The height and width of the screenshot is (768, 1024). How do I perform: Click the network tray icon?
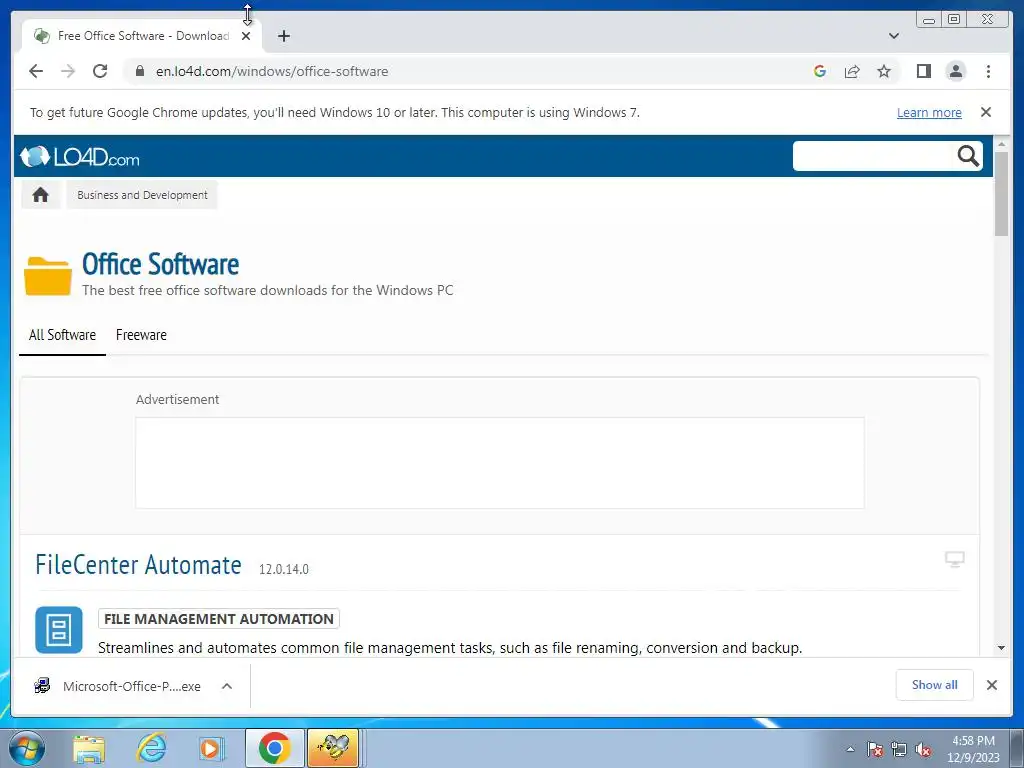click(899, 749)
